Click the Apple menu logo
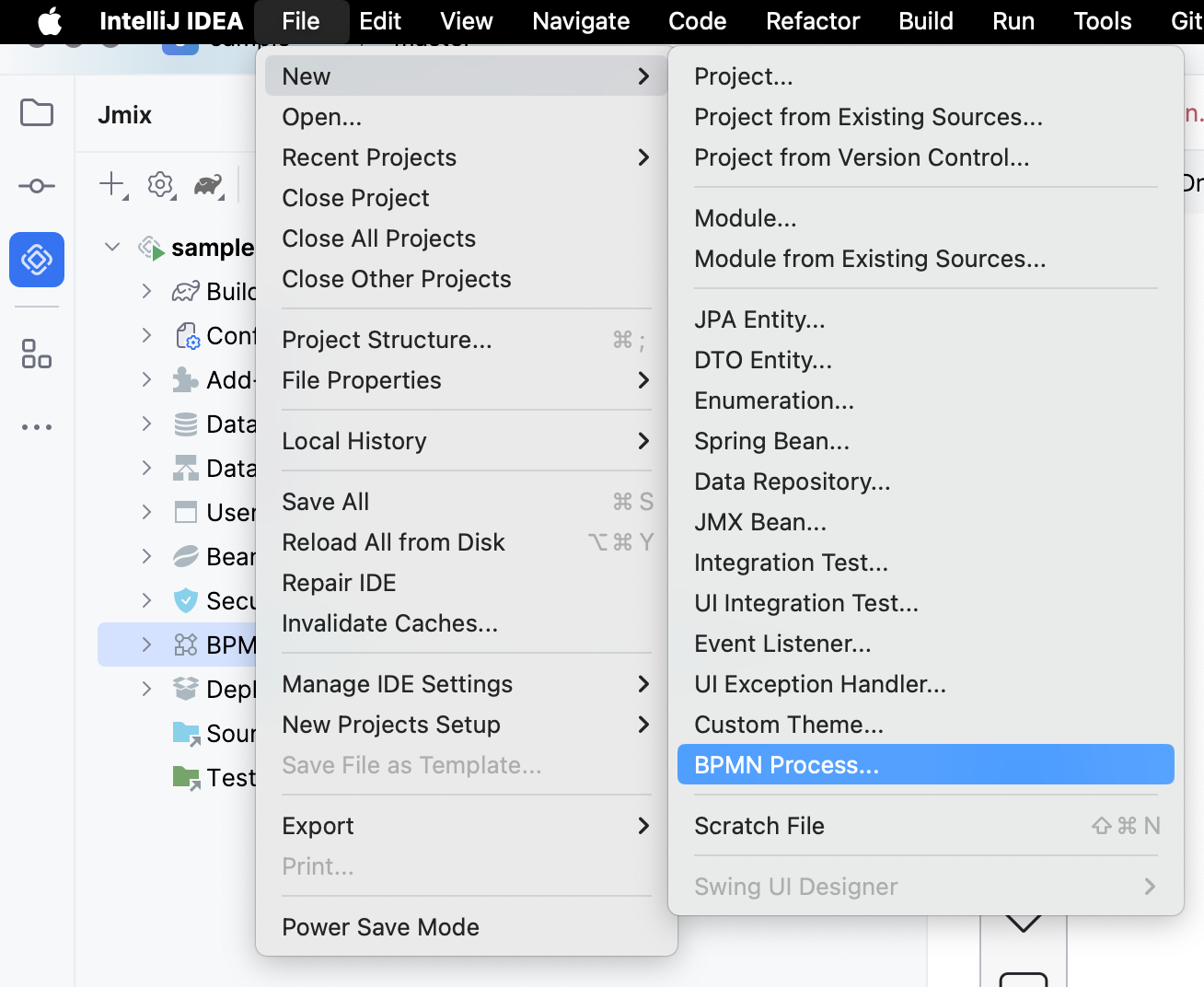 50,20
